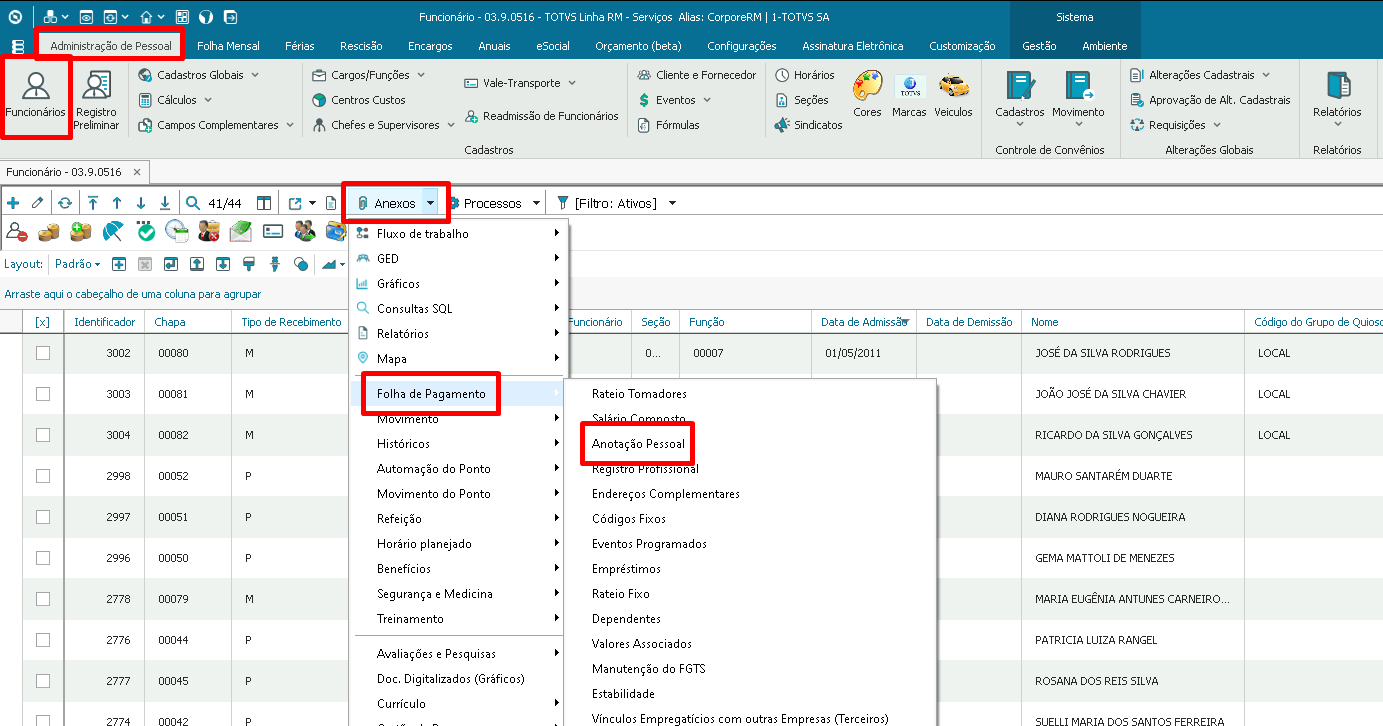Open the Padrão layout dropdown
The image size is (1383, 726).
click(78, 265)
